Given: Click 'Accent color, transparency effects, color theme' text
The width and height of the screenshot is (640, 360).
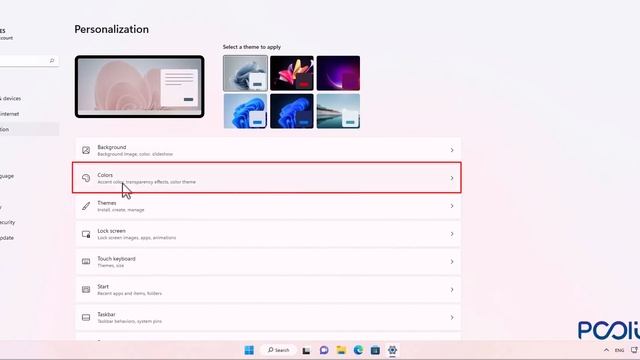Looking at the screenshot, I should tap(147, 182).
